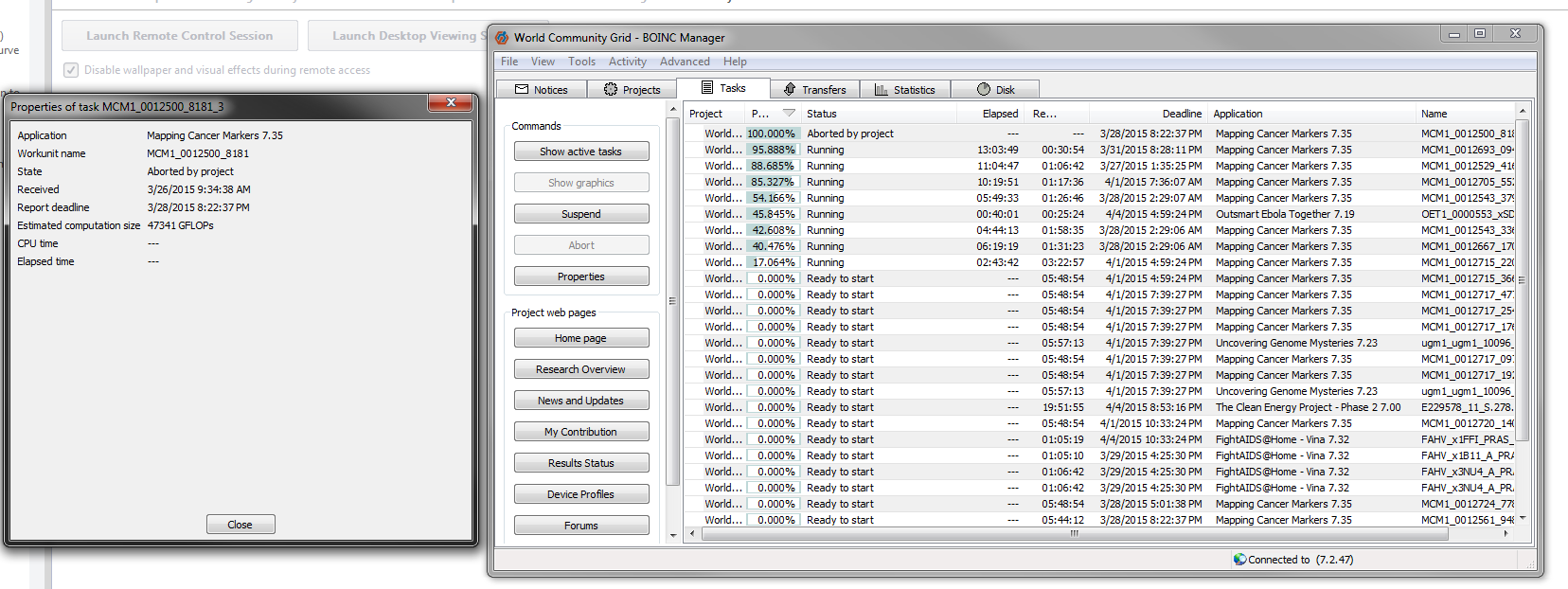Select the task with deadline 3/27/2015 1:35:25 PM
Viewport: 1568px width, 589px height.
[x=1099, y=166]
